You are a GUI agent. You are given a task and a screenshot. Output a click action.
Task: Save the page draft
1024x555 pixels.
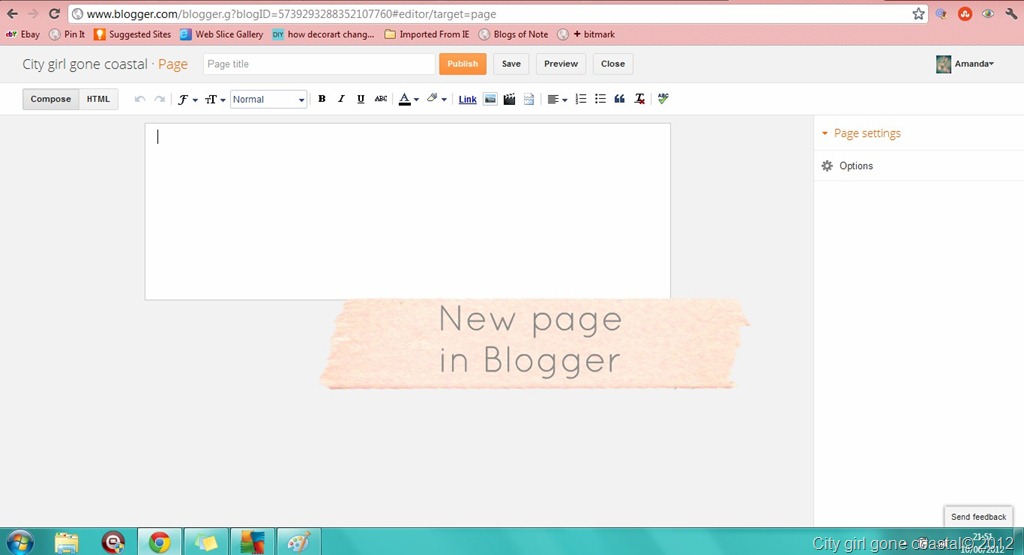point(511,64)
